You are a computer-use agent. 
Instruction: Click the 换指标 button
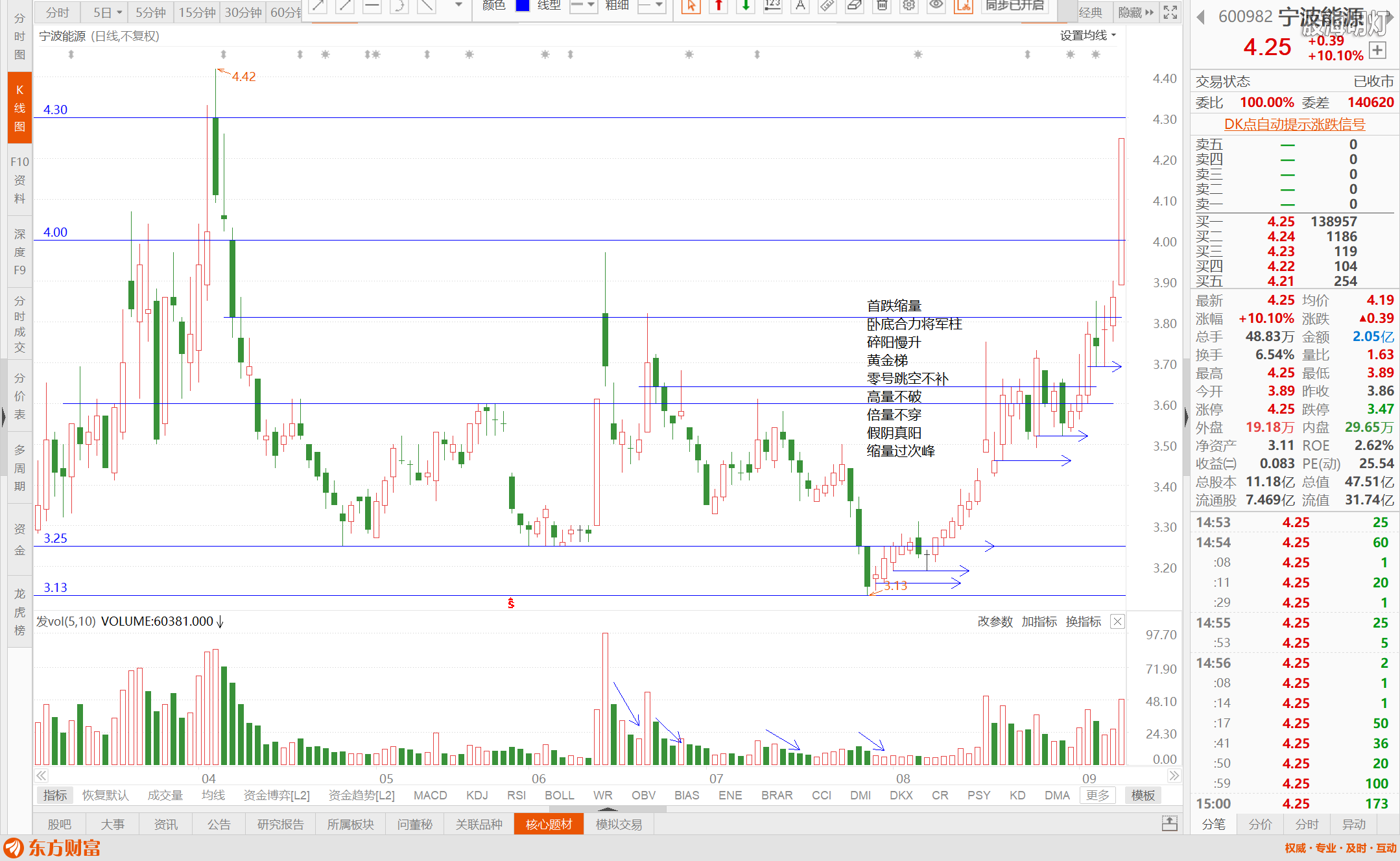[x=1083, y=622]
